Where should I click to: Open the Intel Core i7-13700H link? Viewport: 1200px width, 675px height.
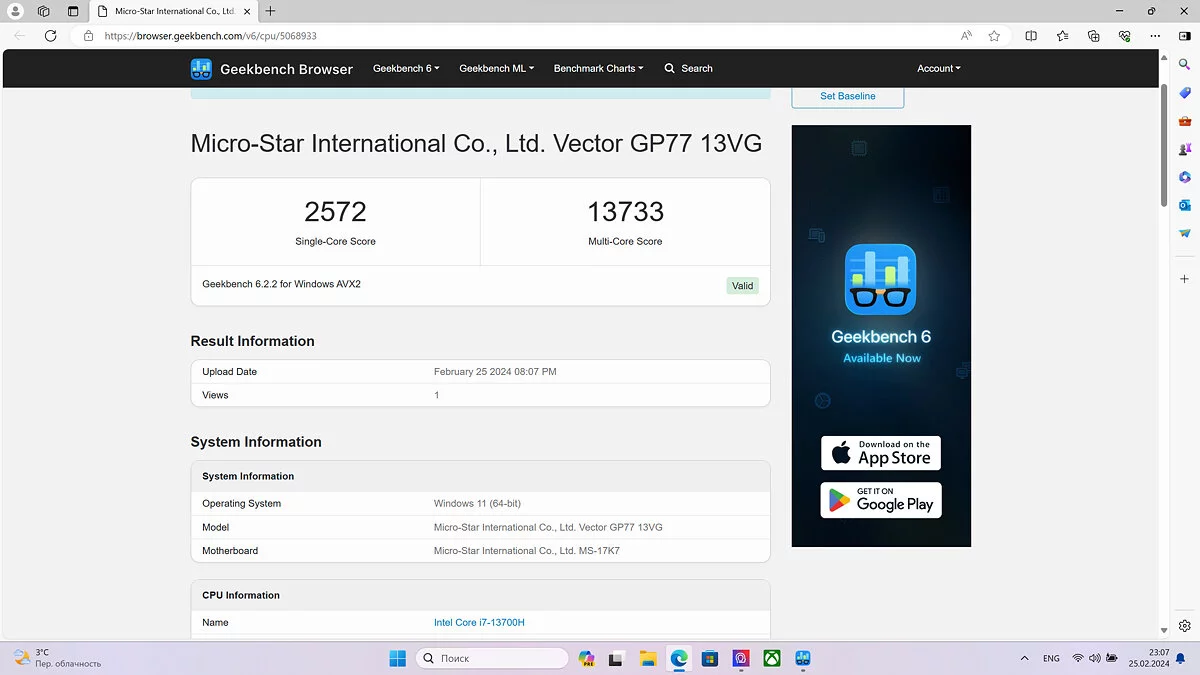pos(479,623)
